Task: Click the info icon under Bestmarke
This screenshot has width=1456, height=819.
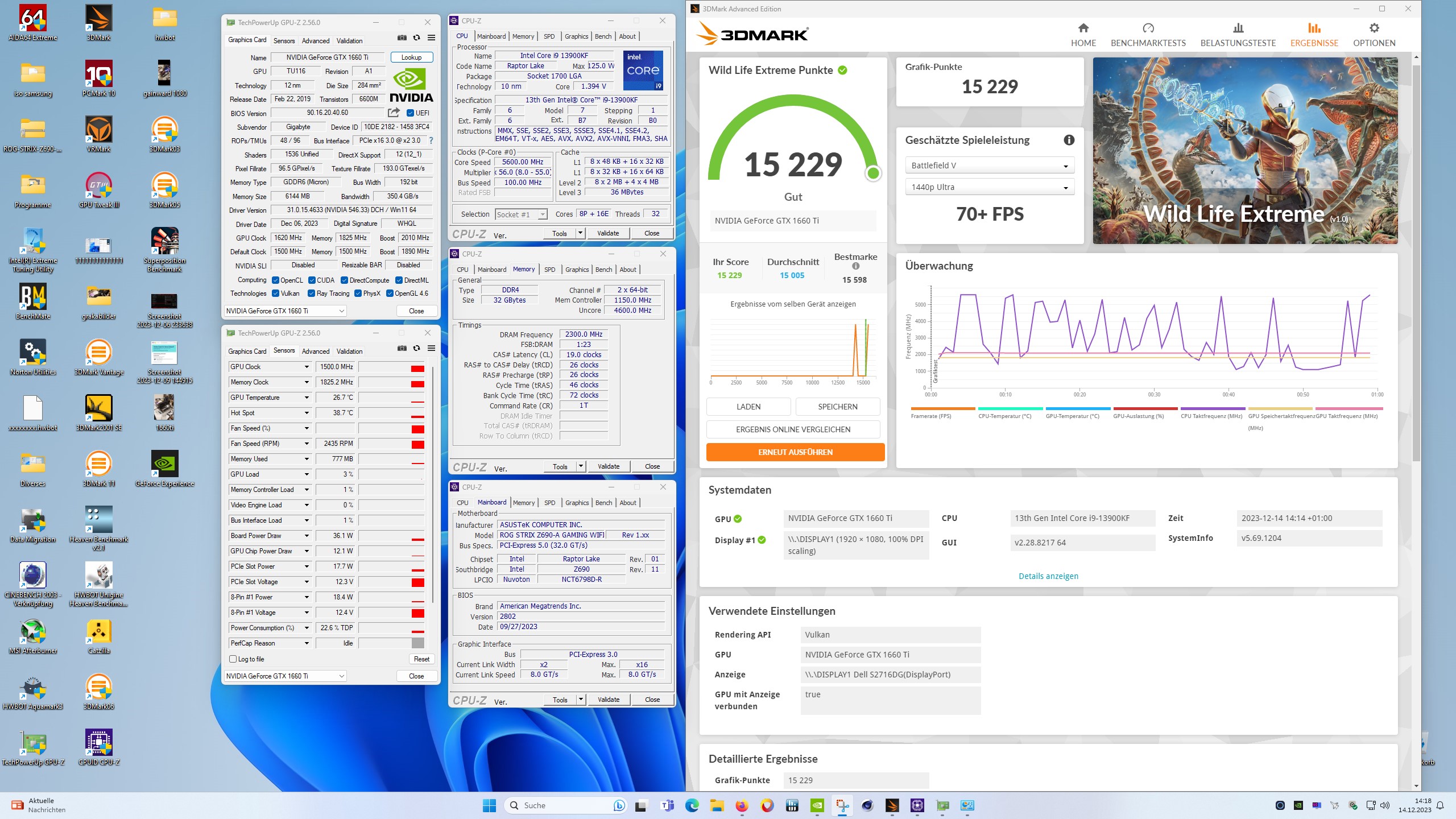Action: pyautogui.click(x=855, y=266)
